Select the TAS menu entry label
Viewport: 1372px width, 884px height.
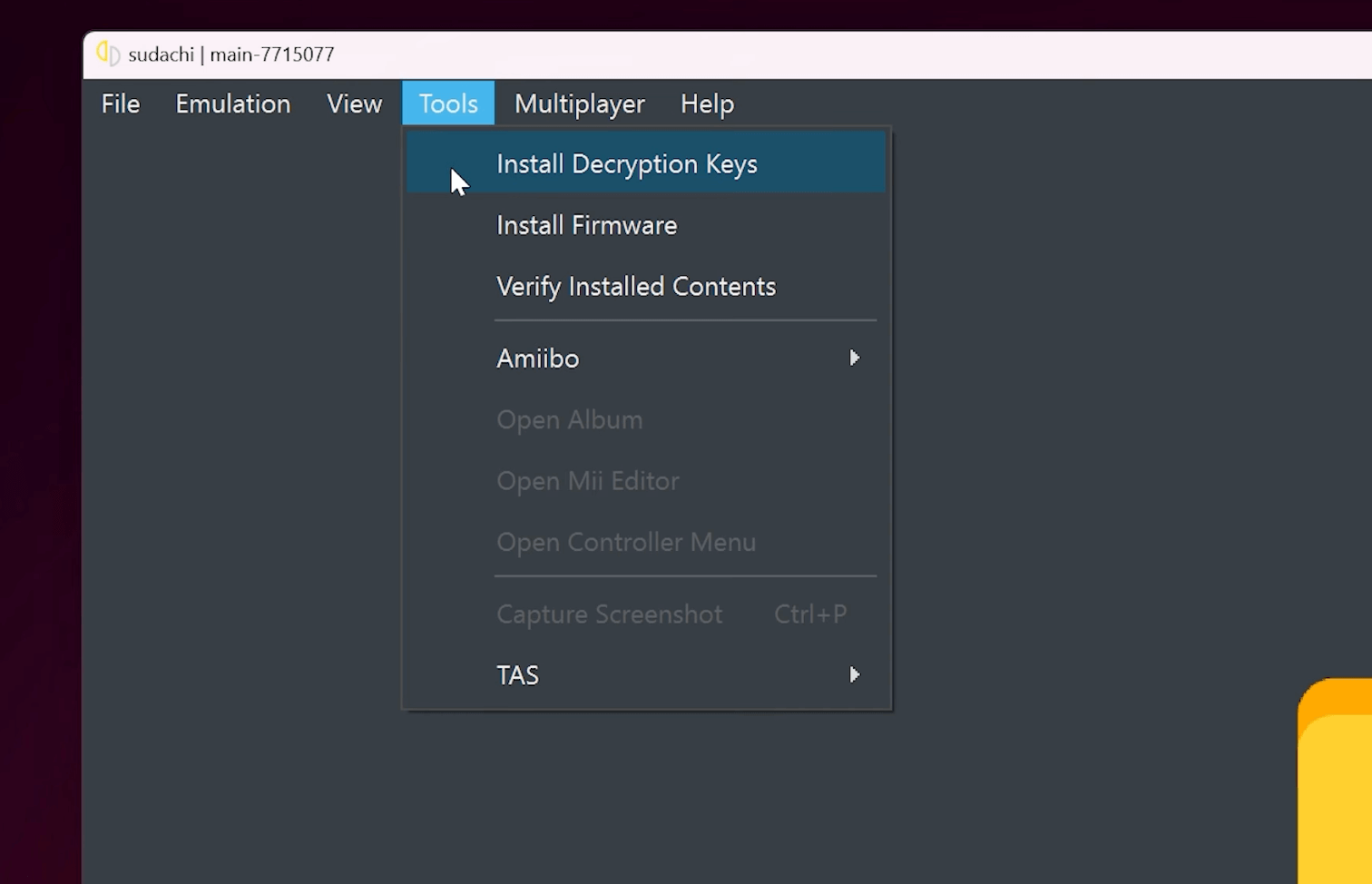click(x=517, y=675)
